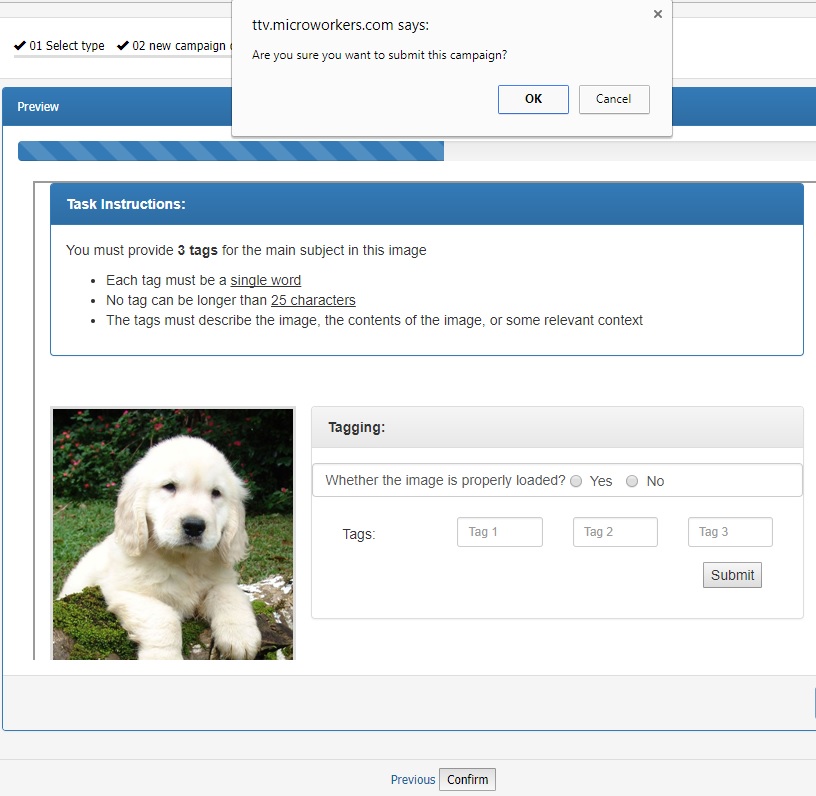Click inside the Tag 2 field

[614, 532]
